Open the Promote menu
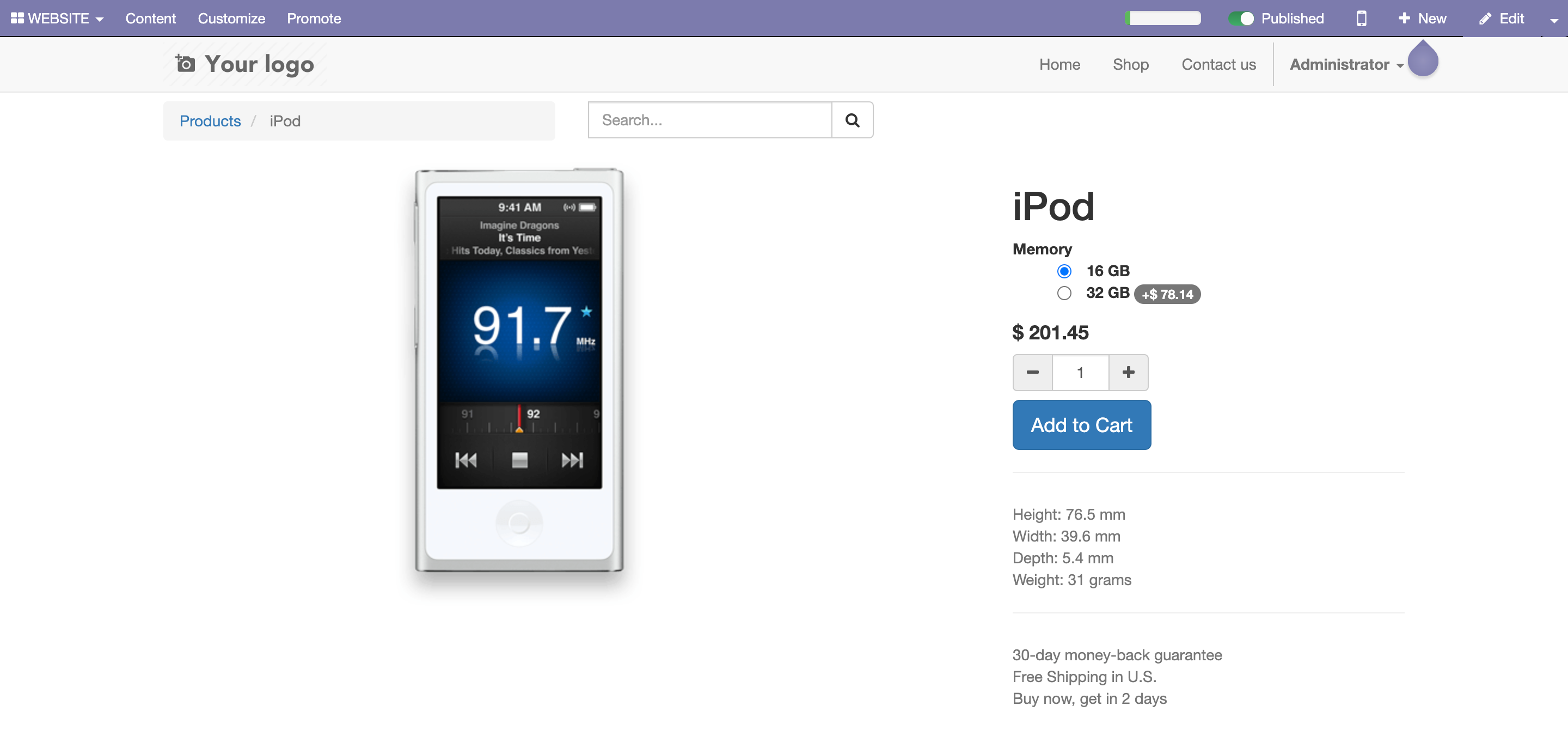This screenshot has width=1568, height=742. [314, 19]
